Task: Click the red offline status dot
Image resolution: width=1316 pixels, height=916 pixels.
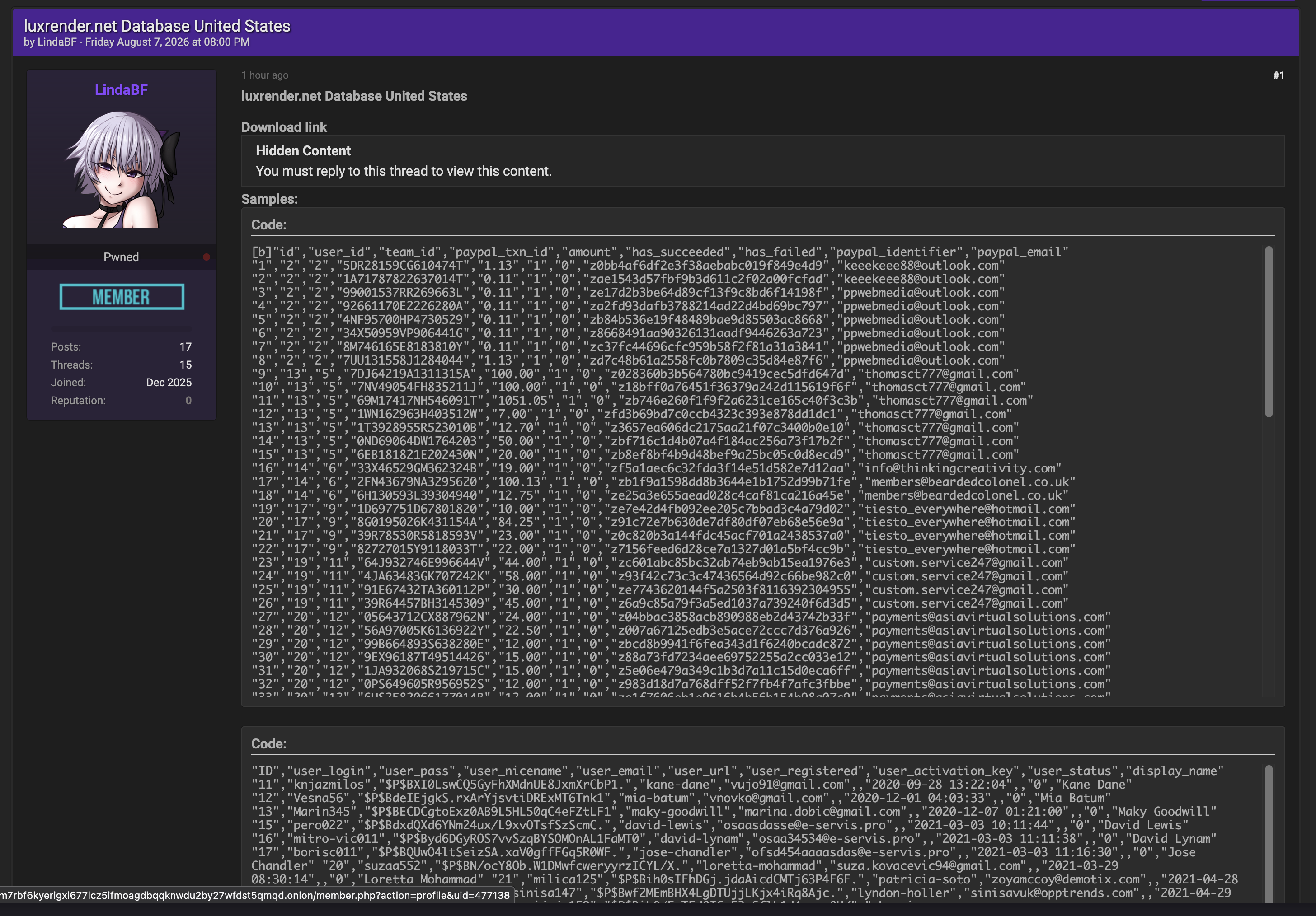Action: pyautogui.click(x=207, y=257)
